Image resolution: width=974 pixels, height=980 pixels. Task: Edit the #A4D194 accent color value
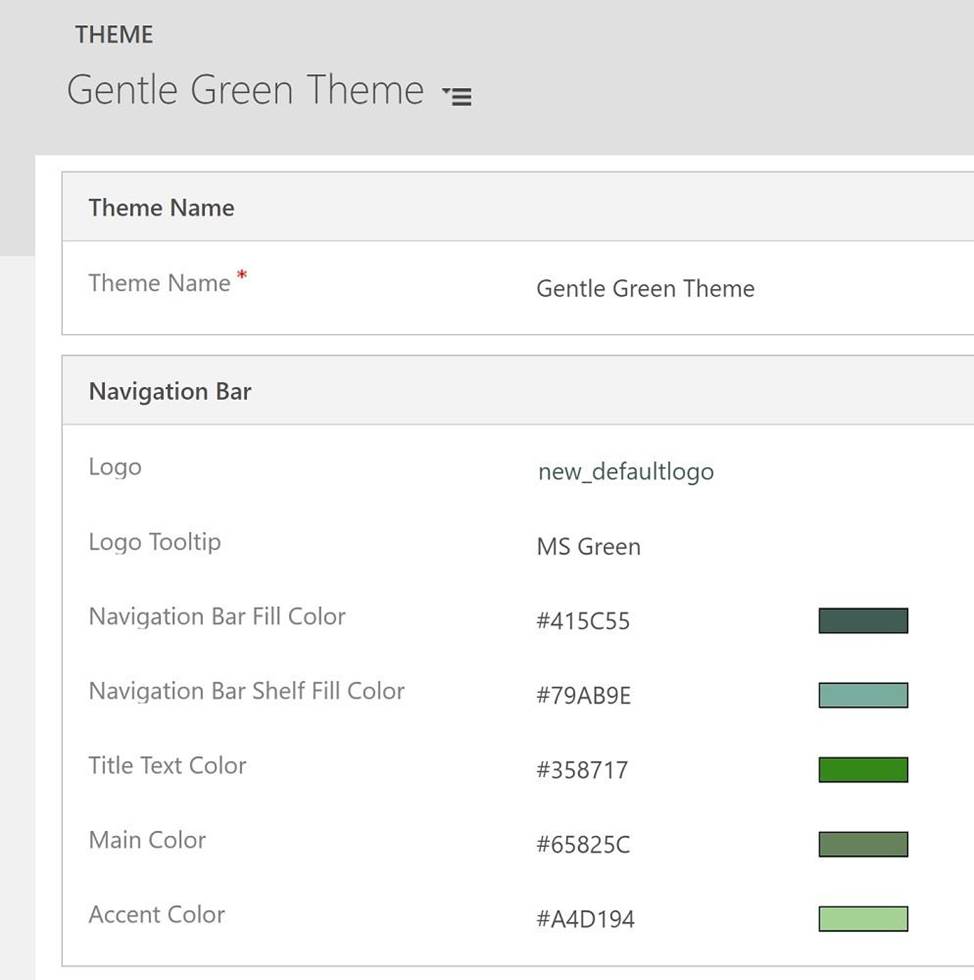pyautogui.click(x=585, y=919)
